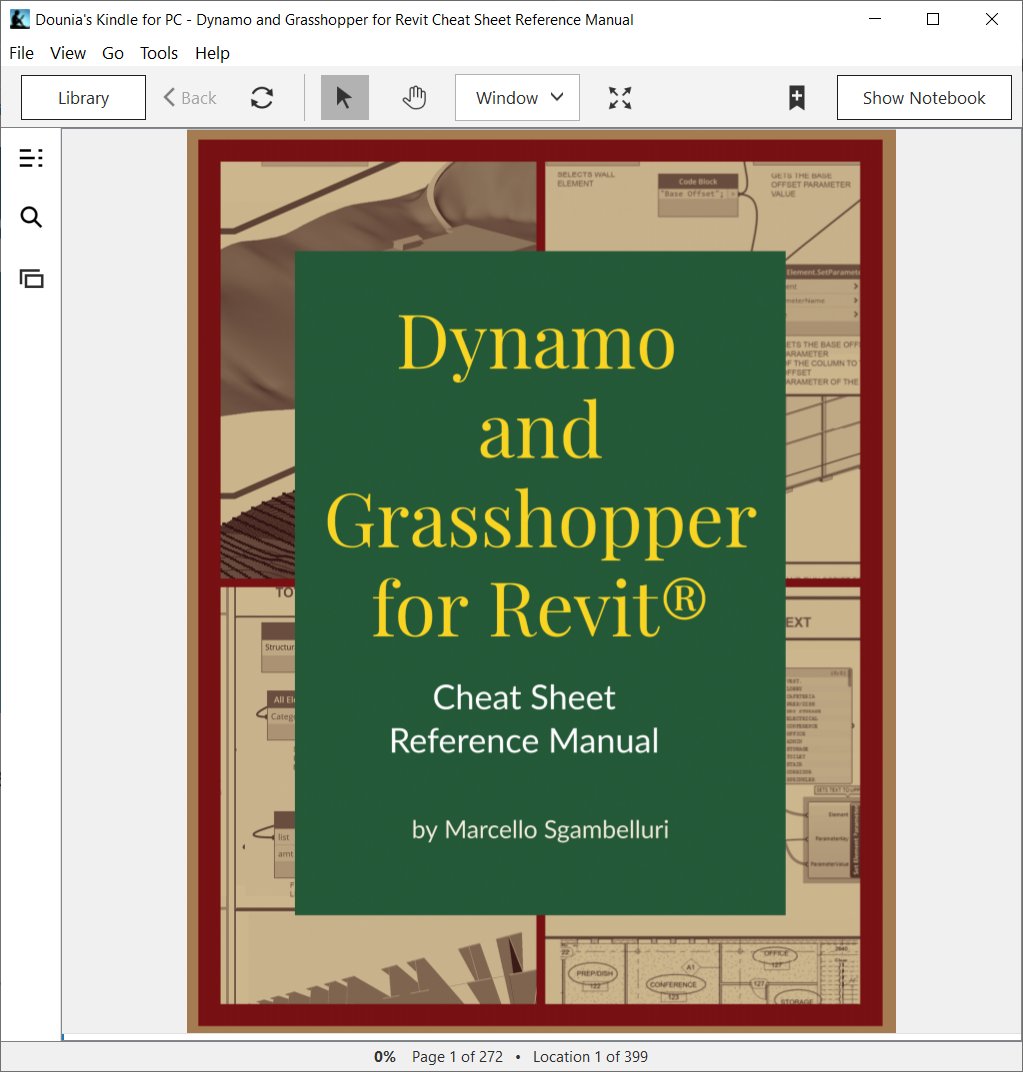Switch to the hand pan tool
Image resolution: width=1023 pixels, height=1072 pixels.
point(414,98)
